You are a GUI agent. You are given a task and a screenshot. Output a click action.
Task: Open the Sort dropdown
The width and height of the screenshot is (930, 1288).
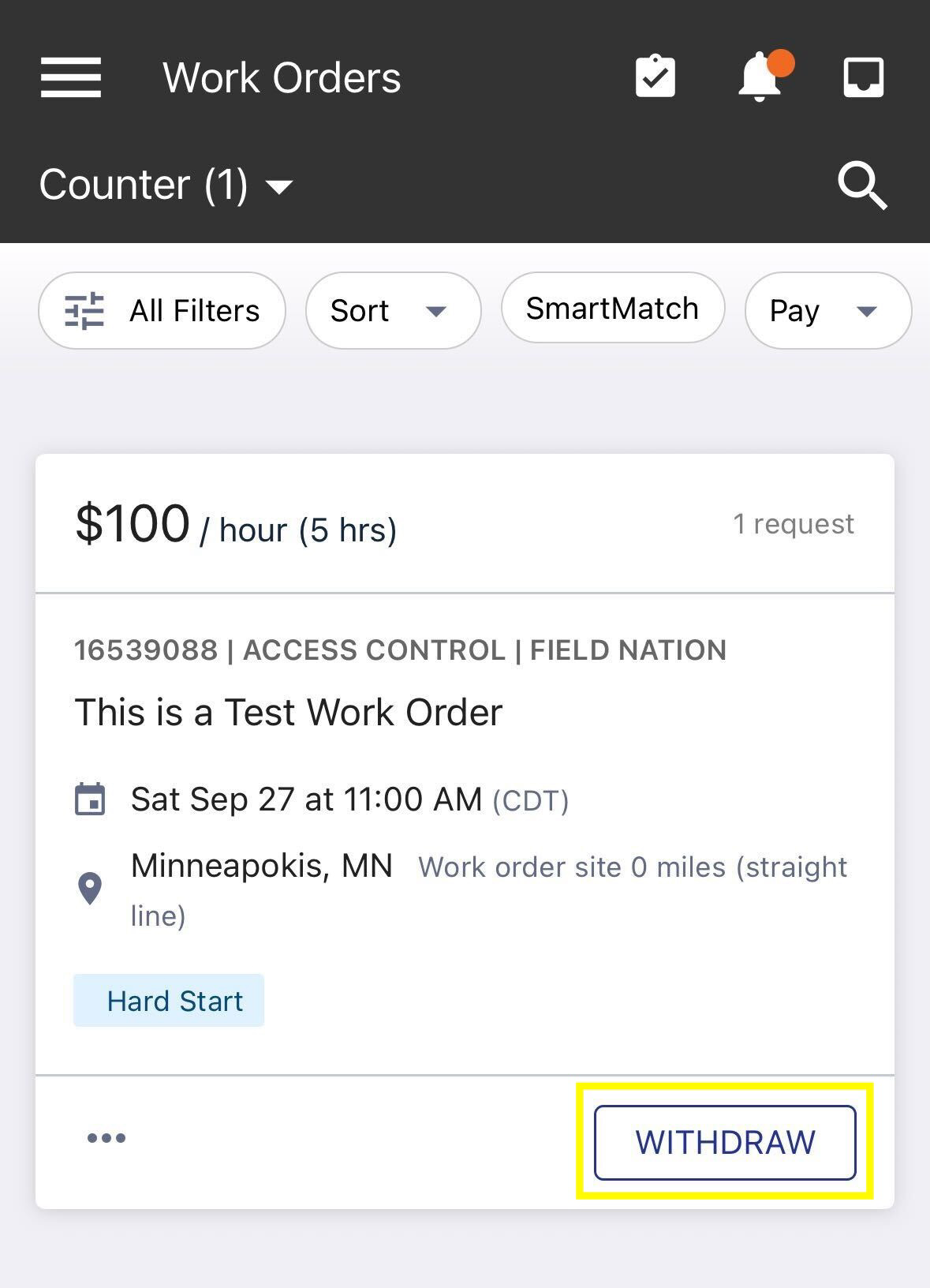pos(392,311)
